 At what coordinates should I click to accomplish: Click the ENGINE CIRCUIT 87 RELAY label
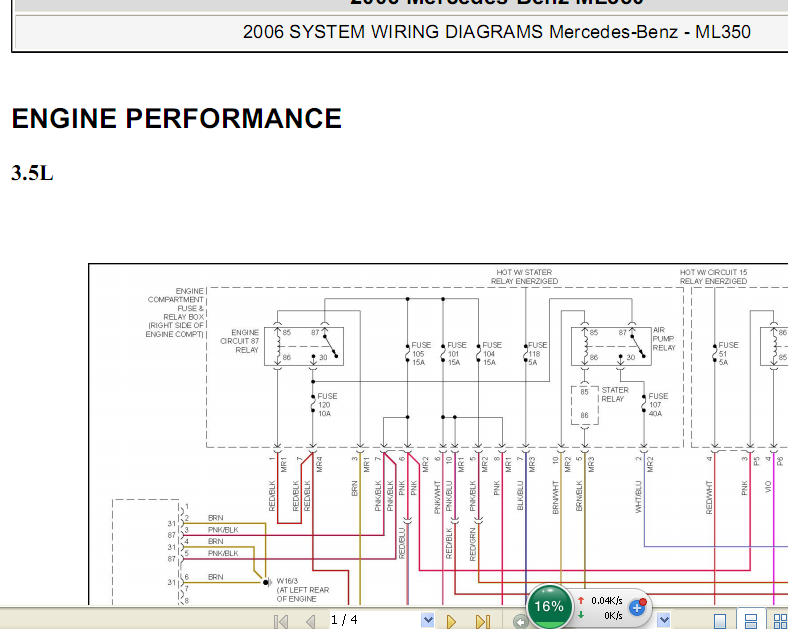click(240, 341)
